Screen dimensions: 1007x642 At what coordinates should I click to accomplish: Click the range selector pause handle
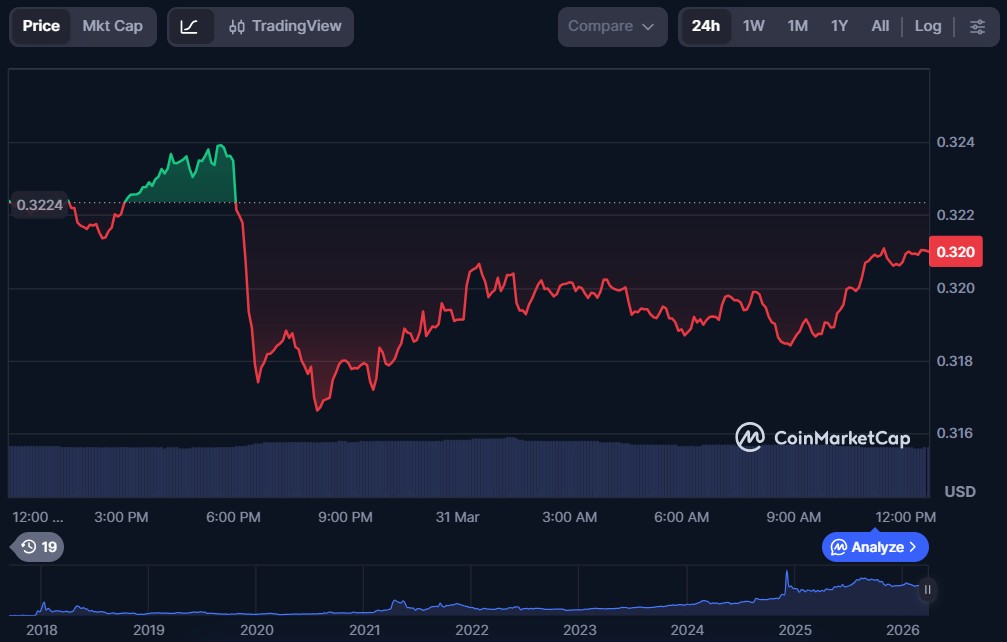[927, 590]
